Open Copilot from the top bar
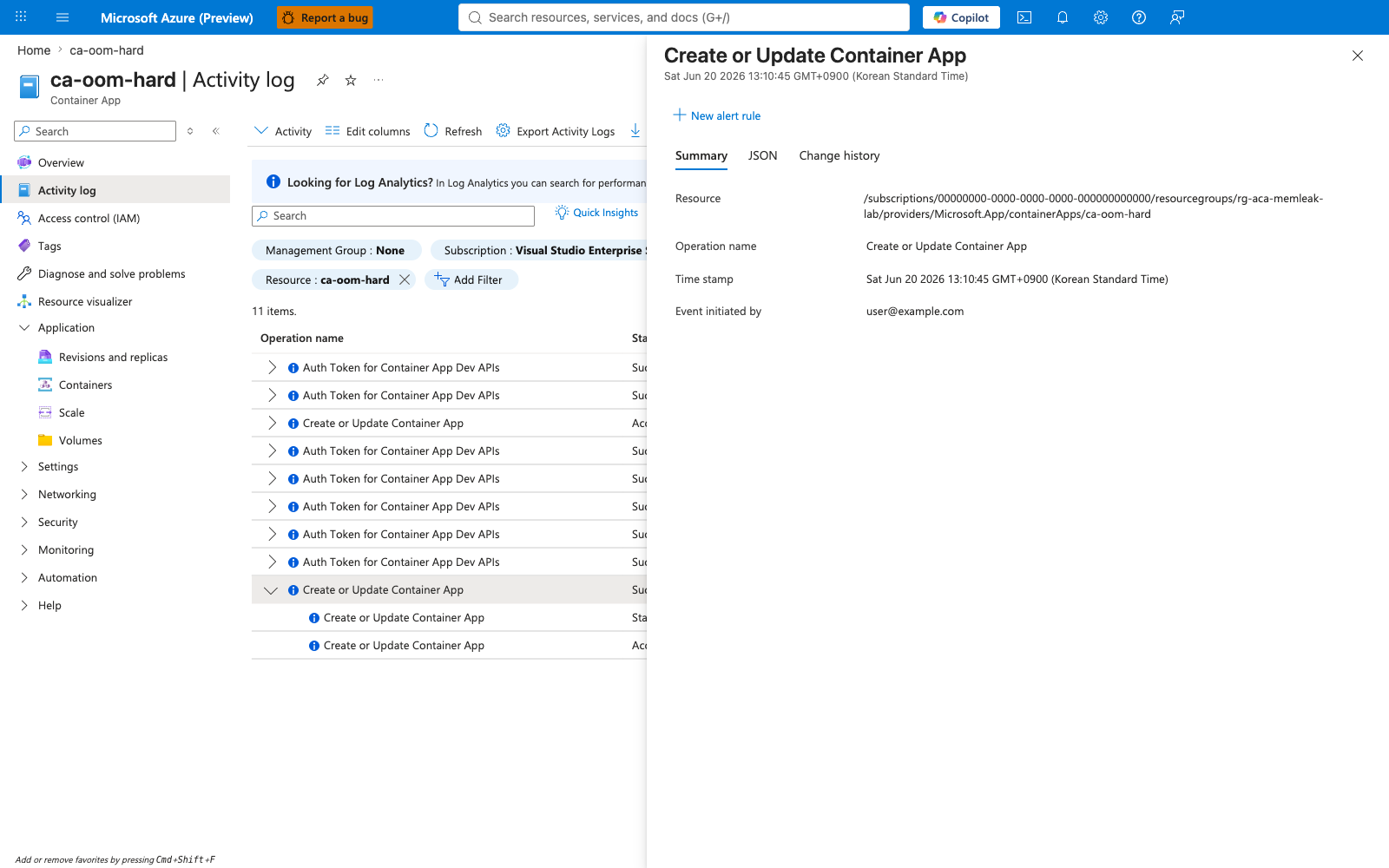Viewport: 1389px width, 868px height. (x=961, y=17)
